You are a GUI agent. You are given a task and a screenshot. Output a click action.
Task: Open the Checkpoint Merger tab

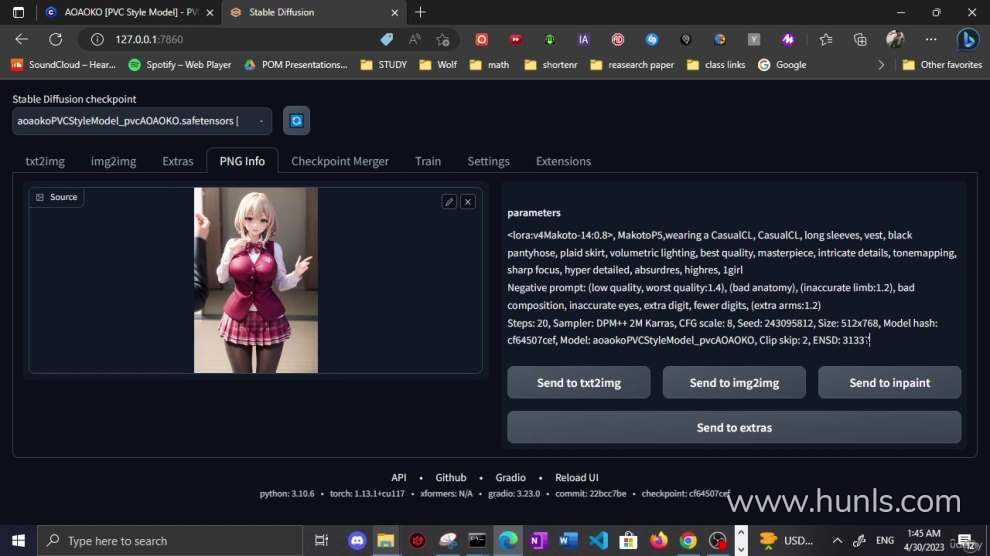click(x=340, y=161)
